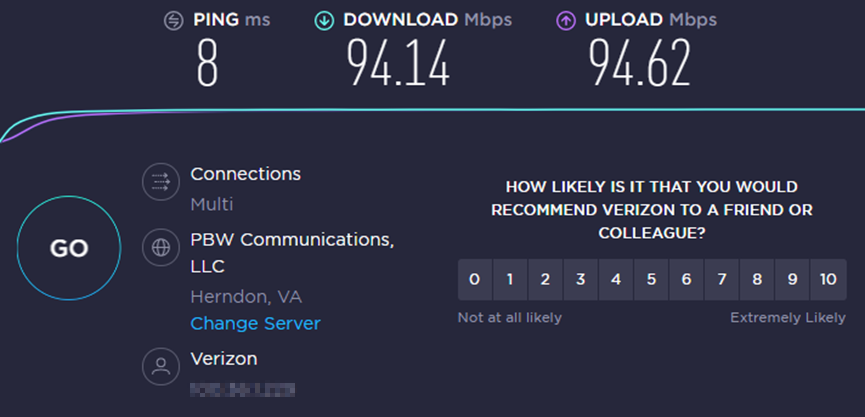The height and width of the screenshot is (417, 865).
Task: Select rating 7 on likelihood scale
Action: pos(721,280)
